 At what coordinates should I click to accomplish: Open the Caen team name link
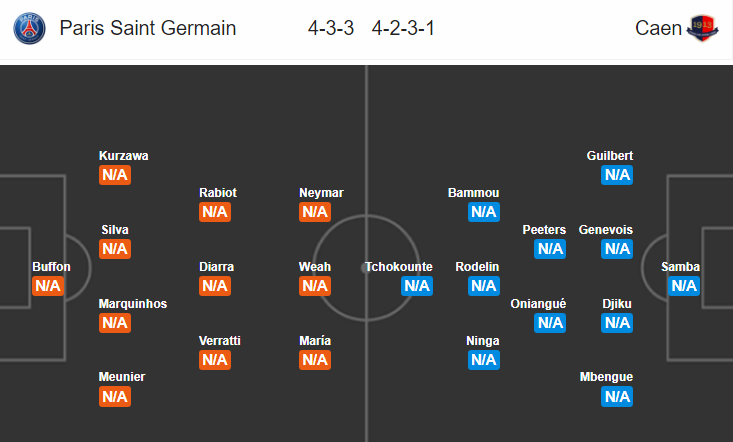[658, 28]
